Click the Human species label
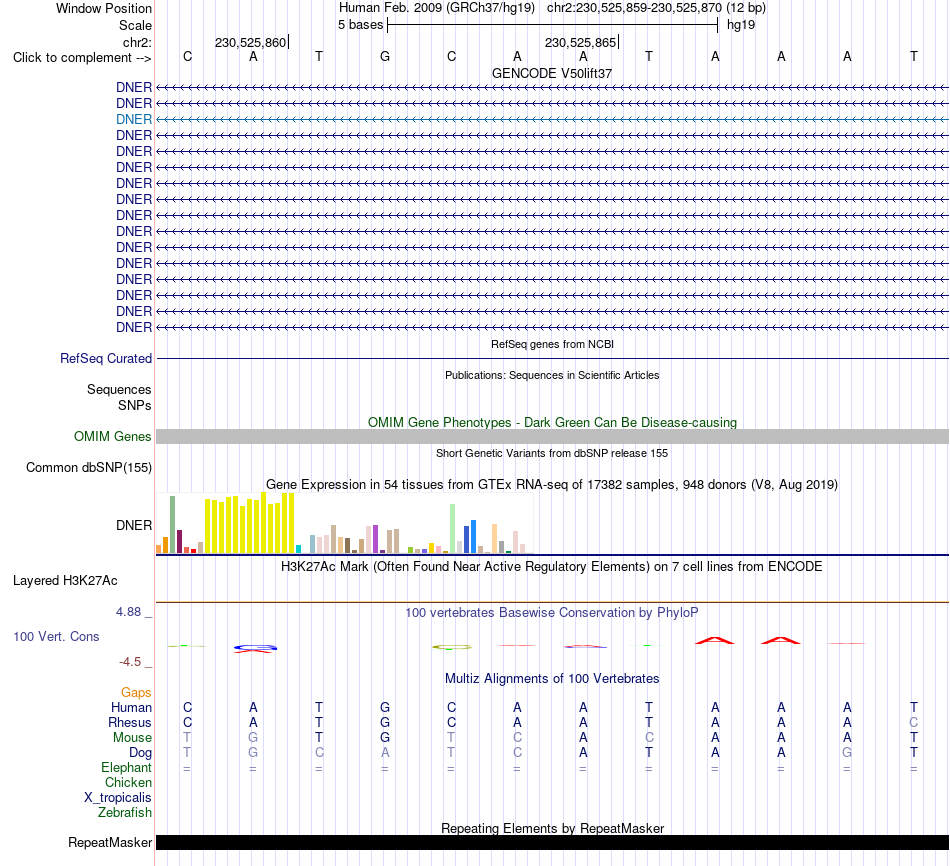This screenshot has height=866, width=950. (x=131, y=708)
